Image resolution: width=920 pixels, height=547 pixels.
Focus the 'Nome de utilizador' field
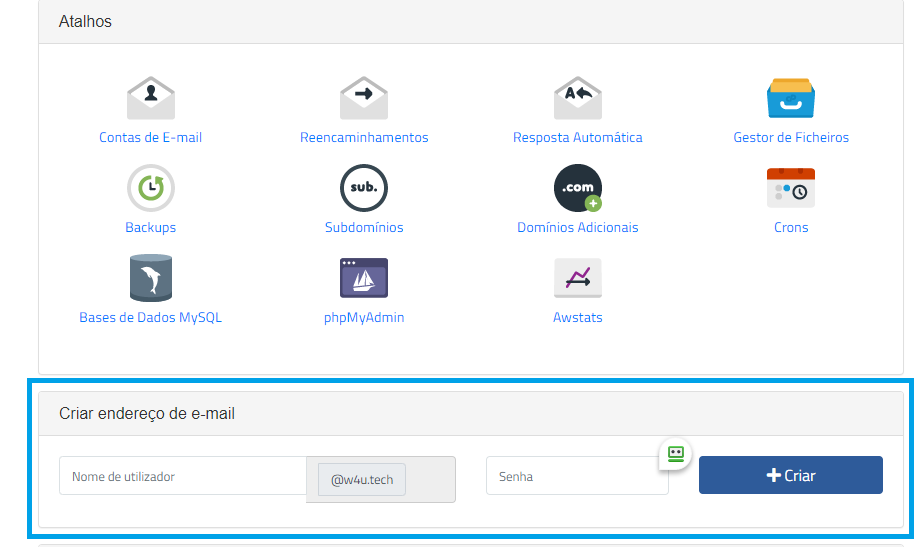point(182,477)
